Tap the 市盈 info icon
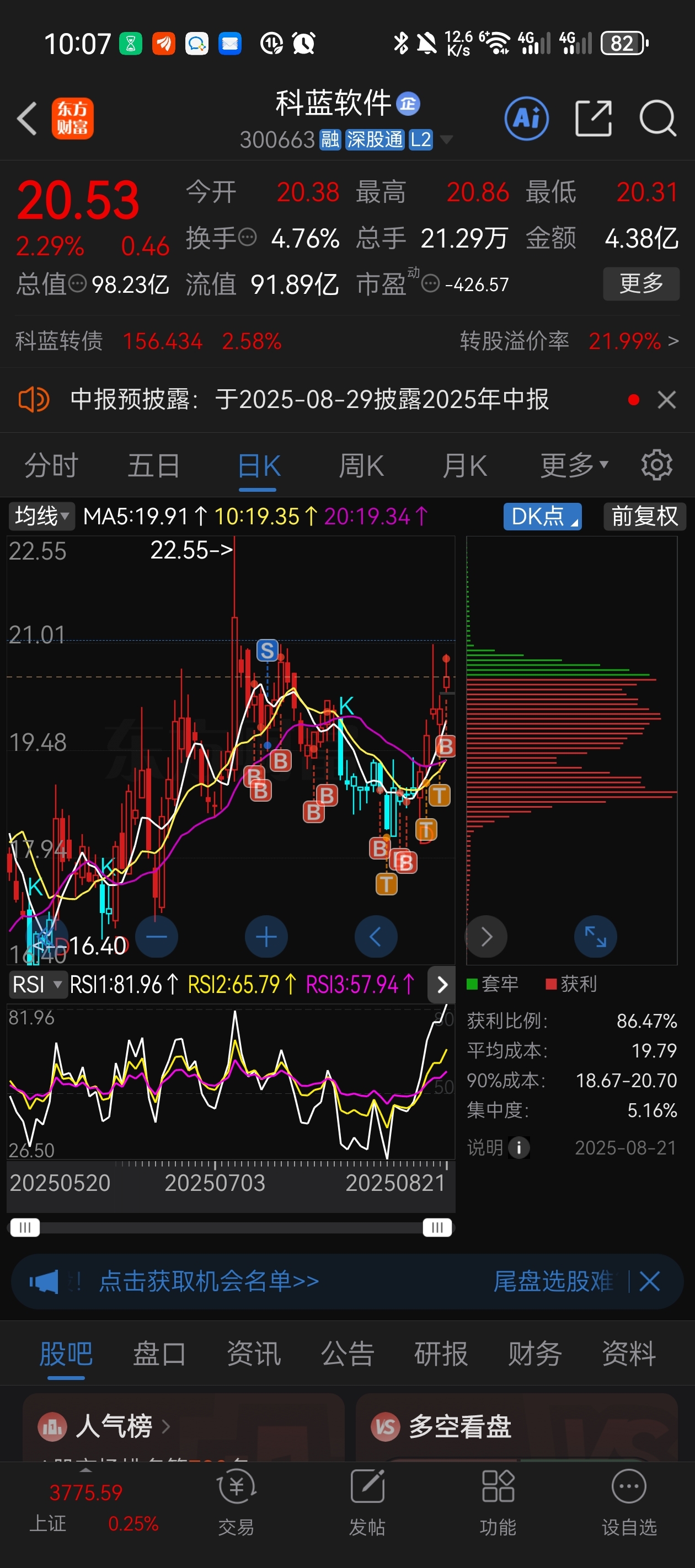The height and width of the screenshot is (1568, 695). (x=431, y=283)
